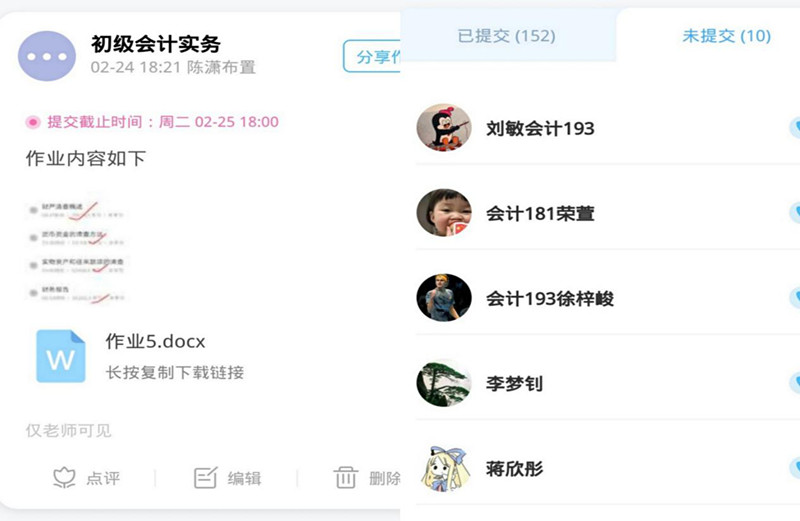Click the pink deadline dot icon
The image size is (800, 521).
[x=33, y=122]
